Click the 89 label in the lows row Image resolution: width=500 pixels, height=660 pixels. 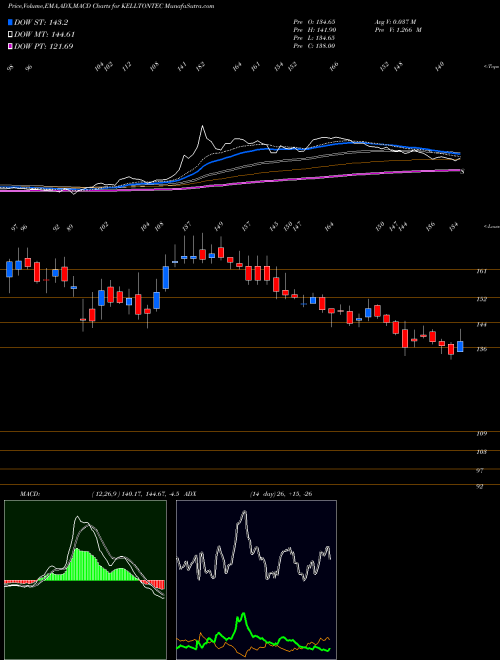[70, 228]
